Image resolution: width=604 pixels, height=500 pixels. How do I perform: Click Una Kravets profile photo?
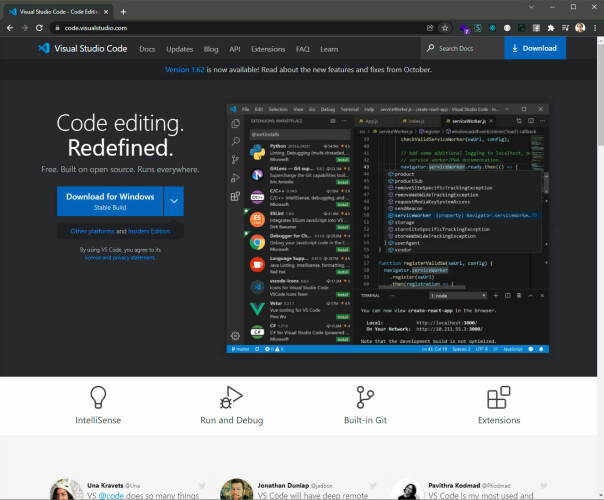click(x=66, y=489)
